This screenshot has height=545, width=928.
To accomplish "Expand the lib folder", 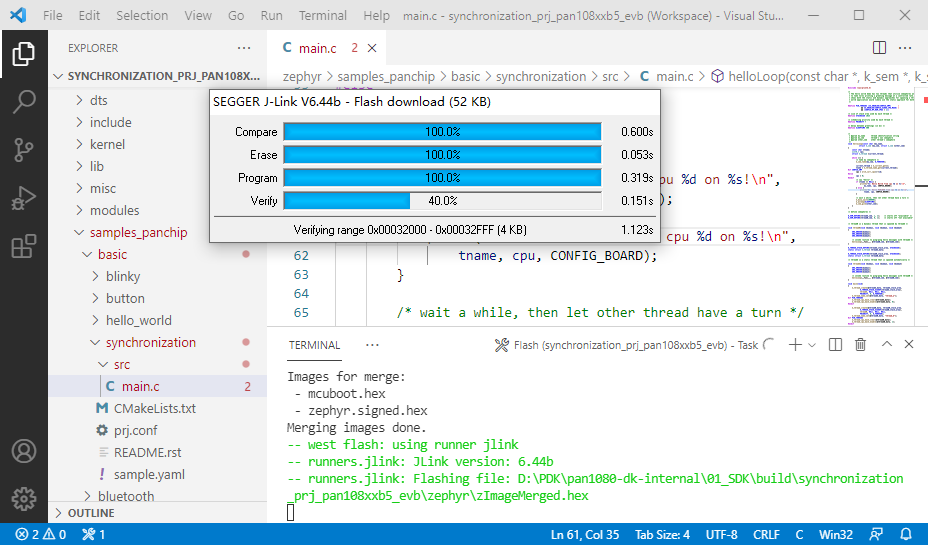I will pyautogui.click(x=157, y=166).
